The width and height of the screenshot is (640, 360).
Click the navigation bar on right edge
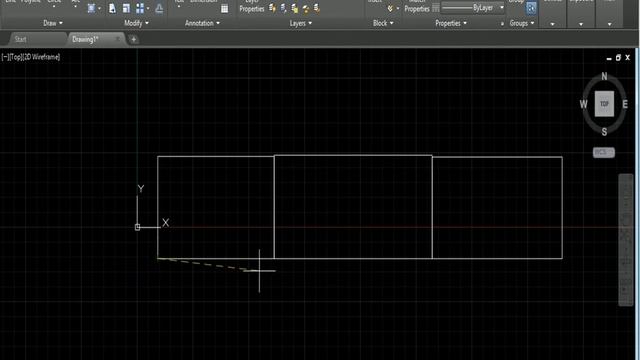[x=626, y=240]
